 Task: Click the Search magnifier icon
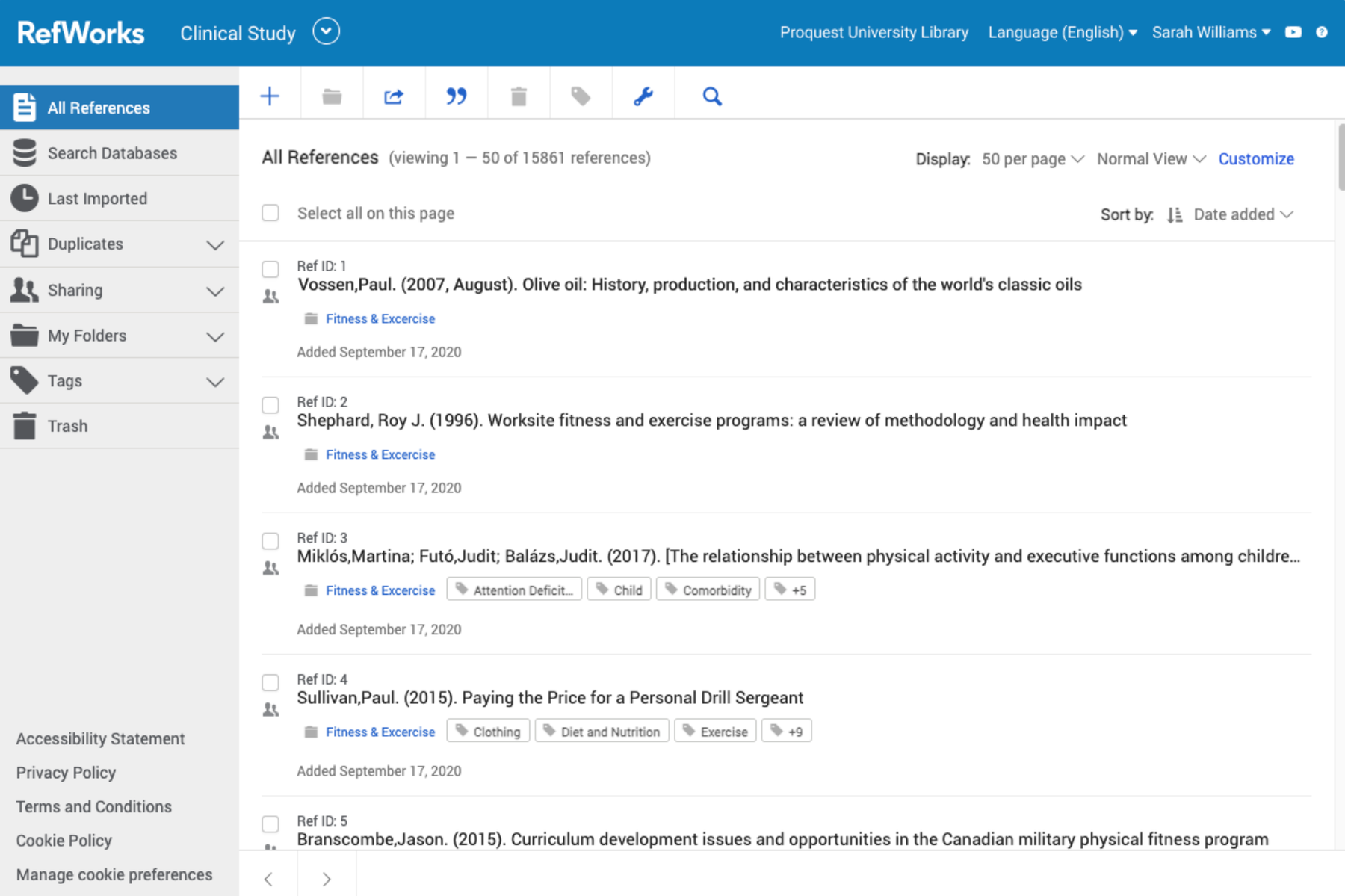[x=712, y=96]
